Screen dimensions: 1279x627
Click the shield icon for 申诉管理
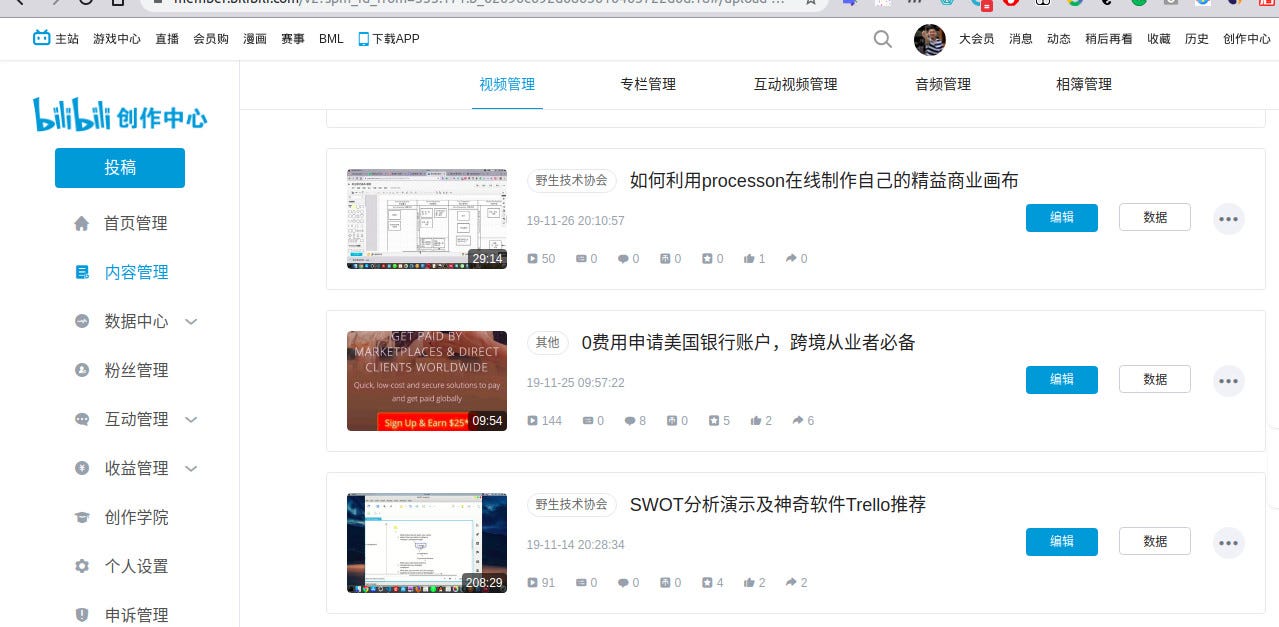click(x=82, y=615)
